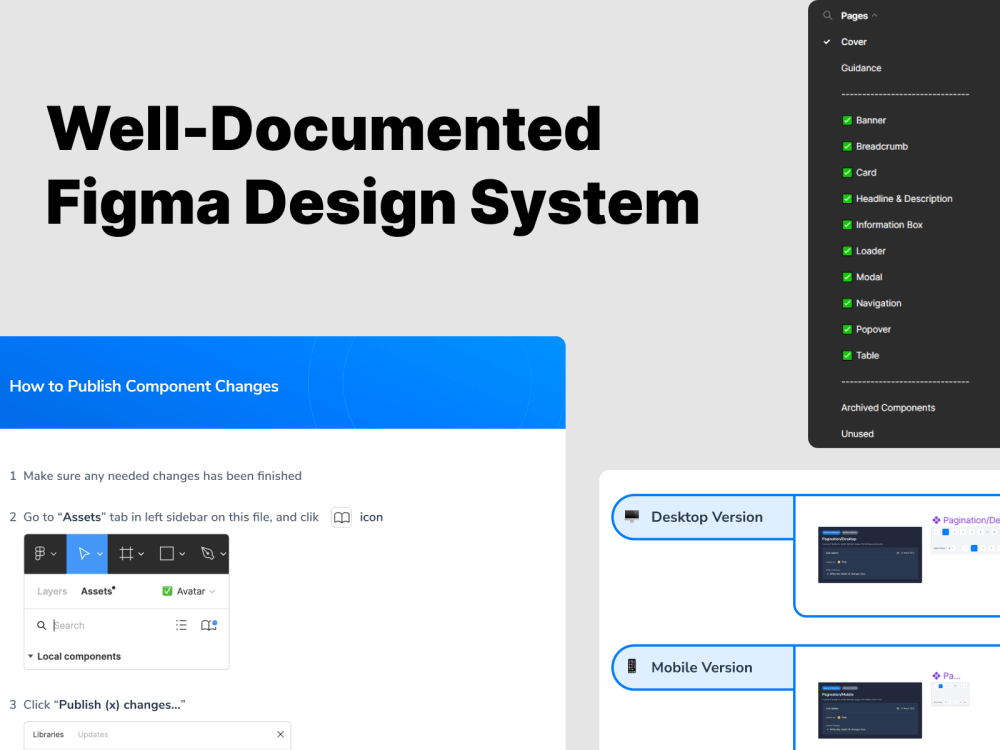
Task: Open the Figma menu dropdown chevron
Action: click(54, 554)
